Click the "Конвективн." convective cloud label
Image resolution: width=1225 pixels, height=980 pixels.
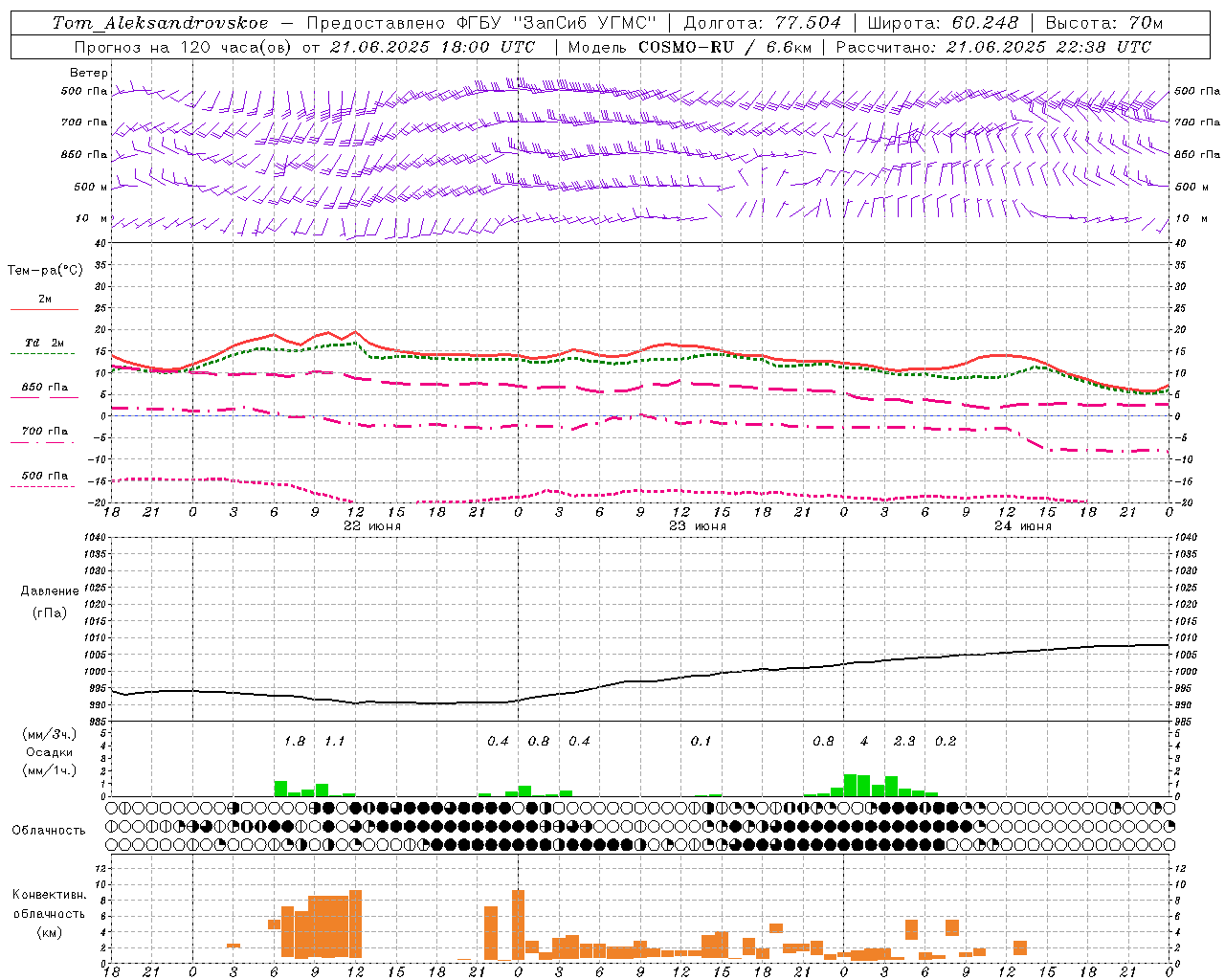click(49, 895)
